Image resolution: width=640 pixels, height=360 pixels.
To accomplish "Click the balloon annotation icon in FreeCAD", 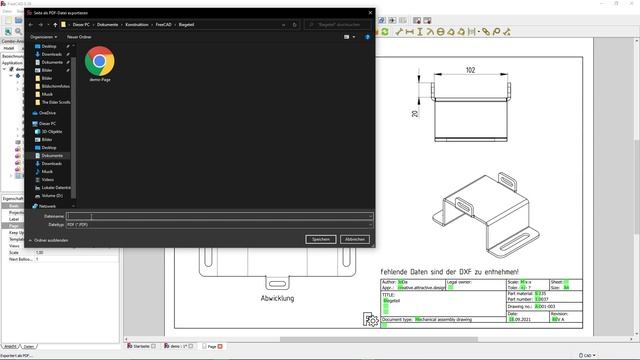I will coord(496,32).
